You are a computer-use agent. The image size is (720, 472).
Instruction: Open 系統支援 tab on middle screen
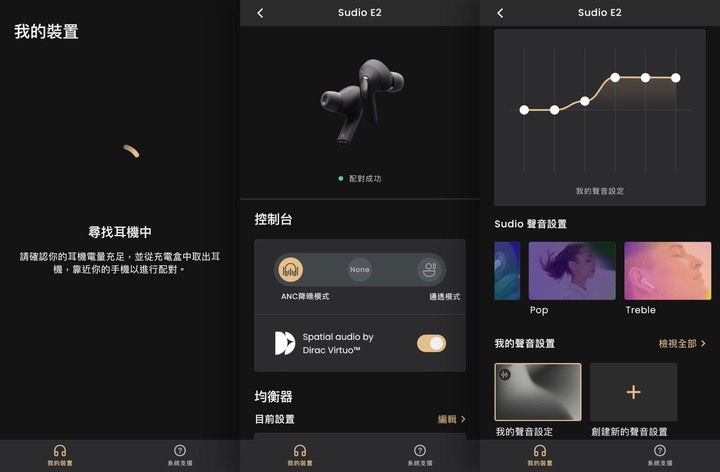coord(420,455)
